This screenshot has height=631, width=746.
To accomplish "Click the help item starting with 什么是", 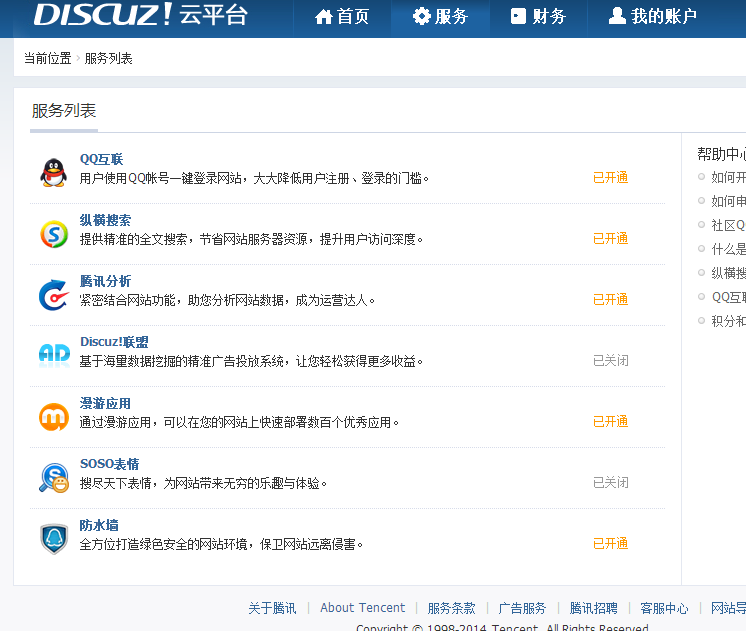I will point(728,249).
